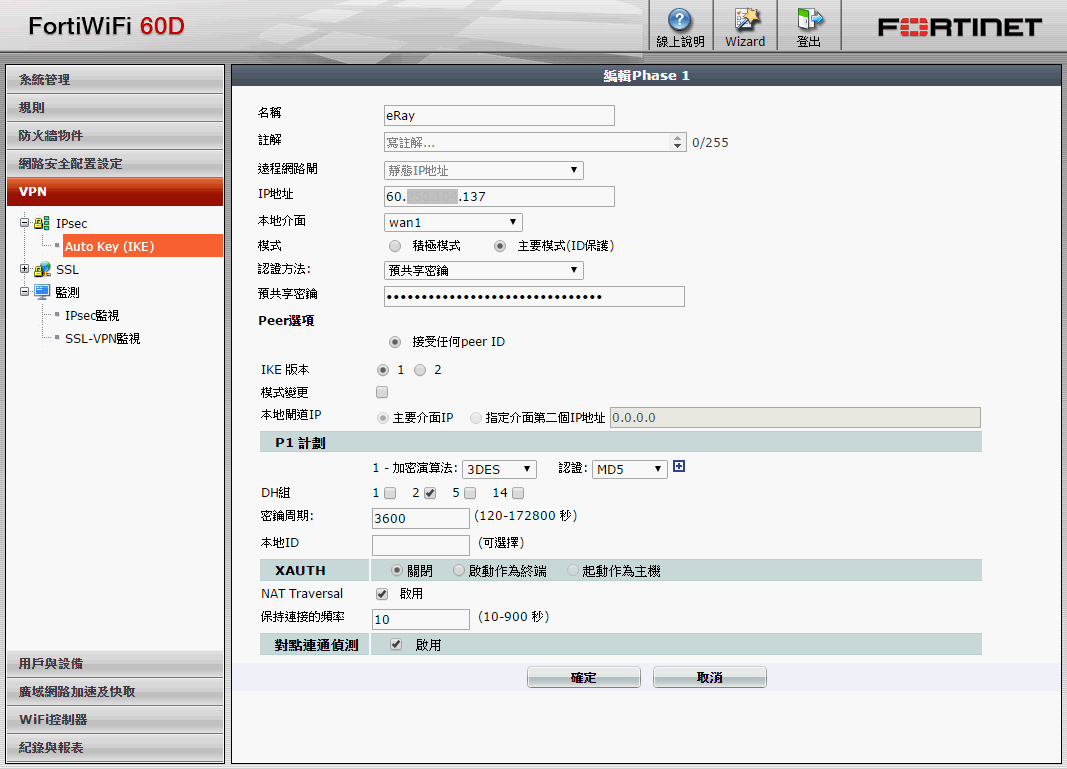Check DH group 1 checkbox
The width and height of the screenshot is (1067, 769).
(x=390, y=493)
